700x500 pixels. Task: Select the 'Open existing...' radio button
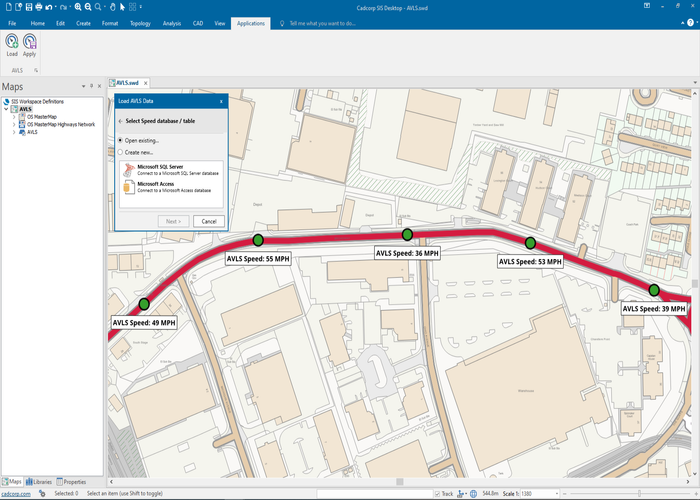point(121,141)
